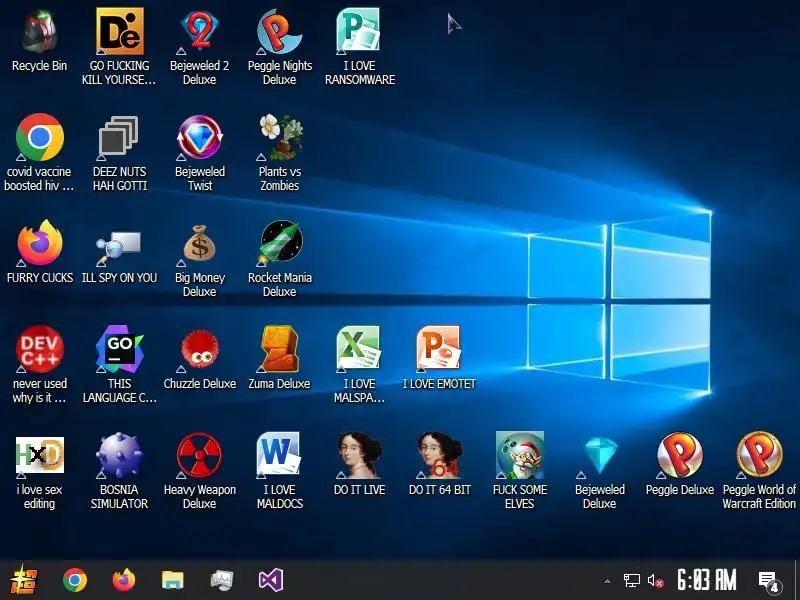Open the 6:03 AM taskbar clock
Image resolution: width=800 pixels, height=600 pixels.
tap(707, 580)
